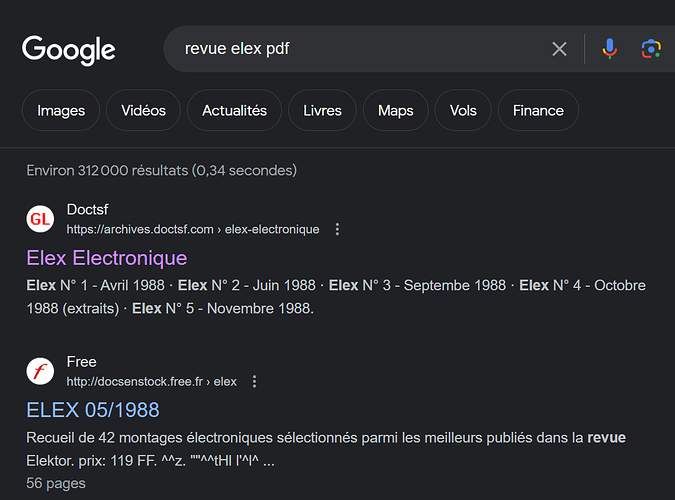
Task: Clear the search box with X
Action: (559, 49)
